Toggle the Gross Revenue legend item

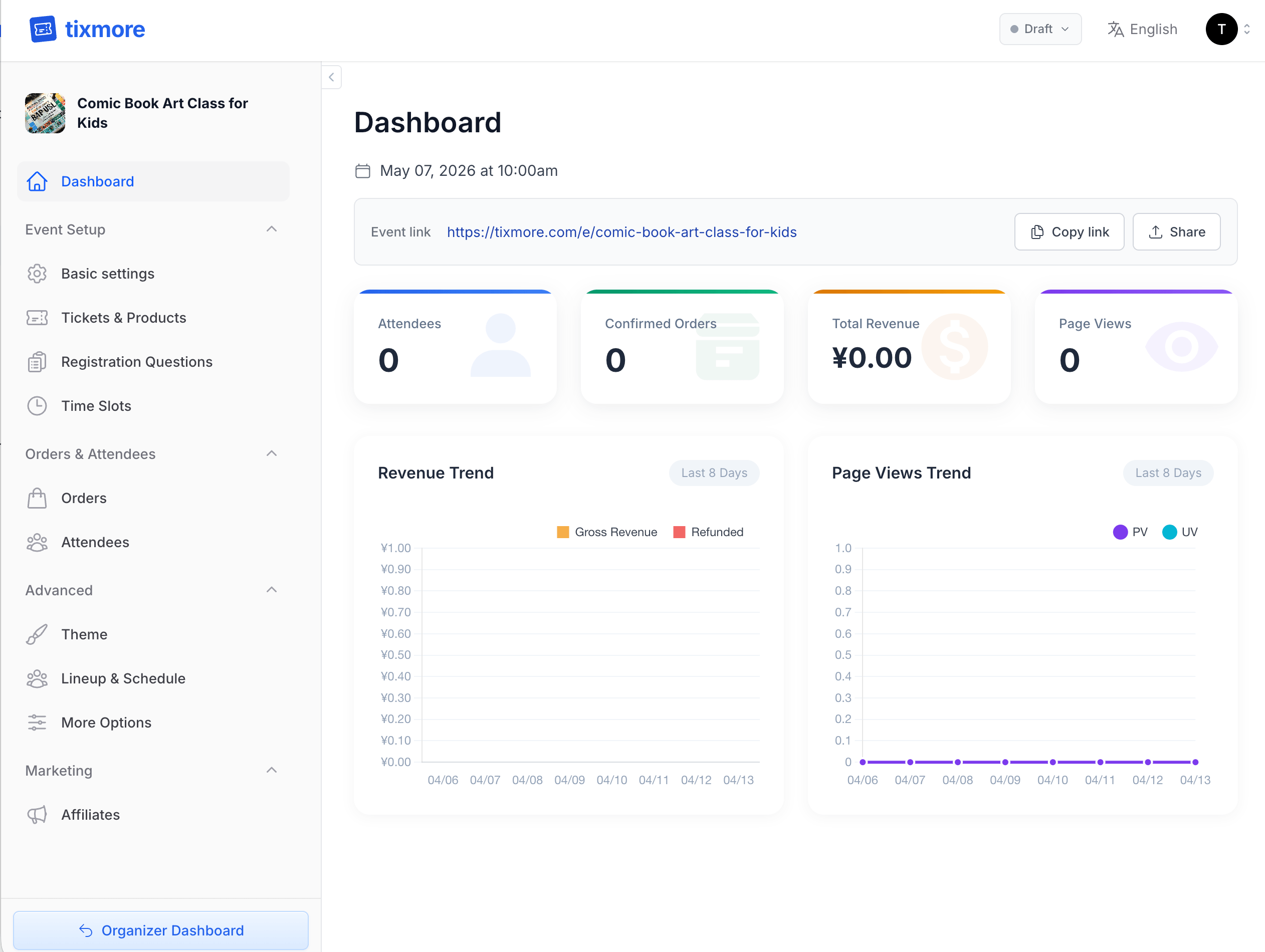pos(606,532)
